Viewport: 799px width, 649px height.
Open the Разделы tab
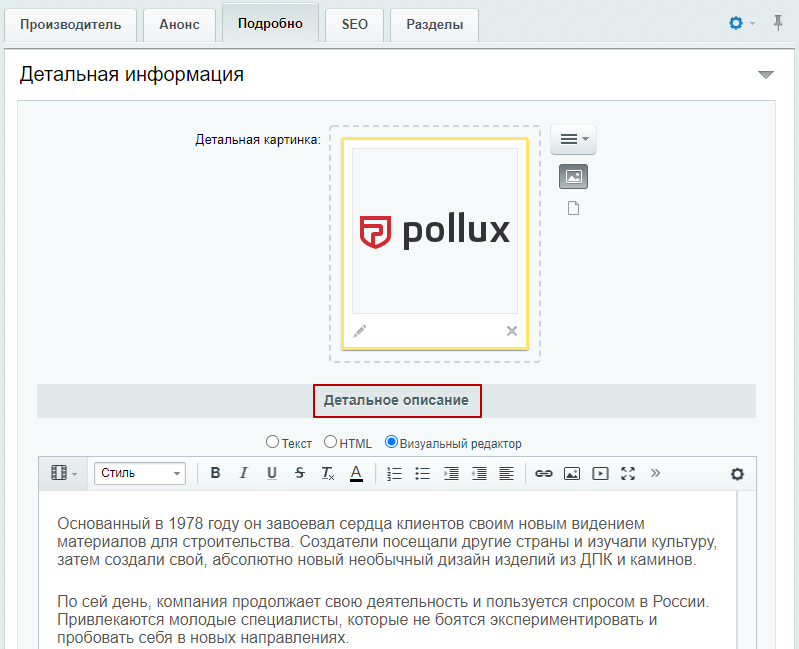click(x=435, y=24)
